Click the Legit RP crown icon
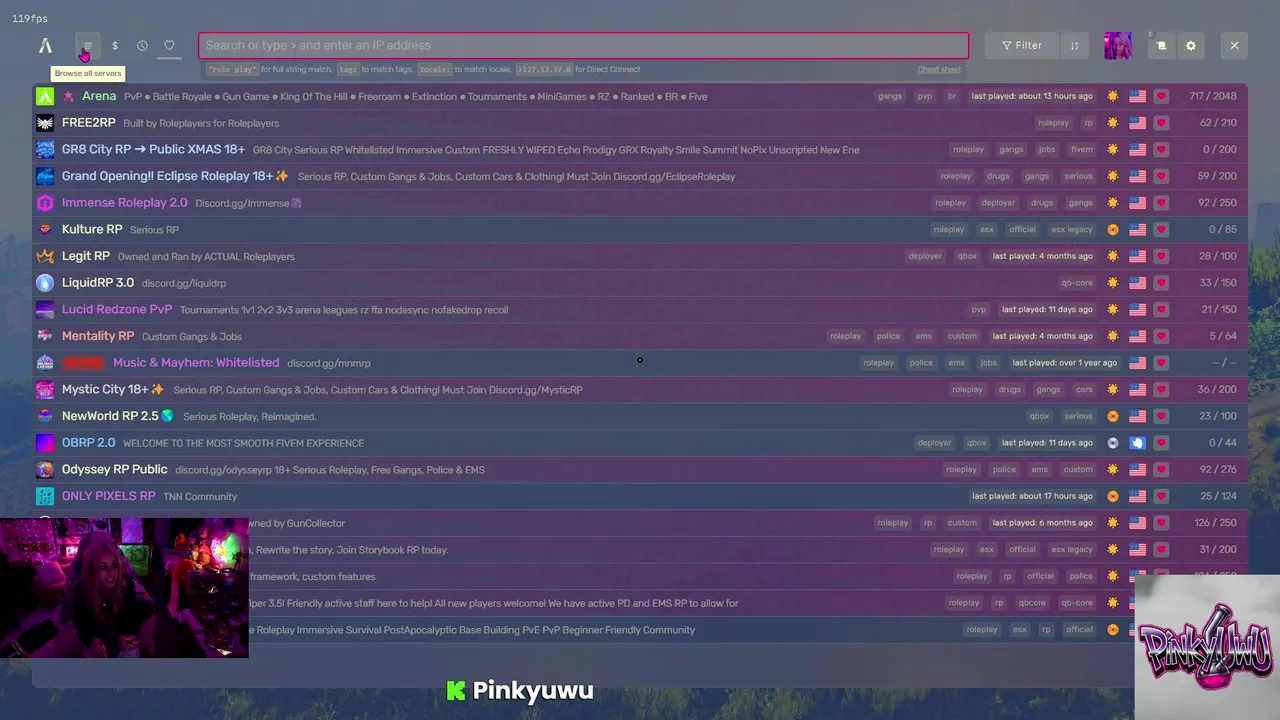Screen dimensions: 1280x720 [45, 256]
